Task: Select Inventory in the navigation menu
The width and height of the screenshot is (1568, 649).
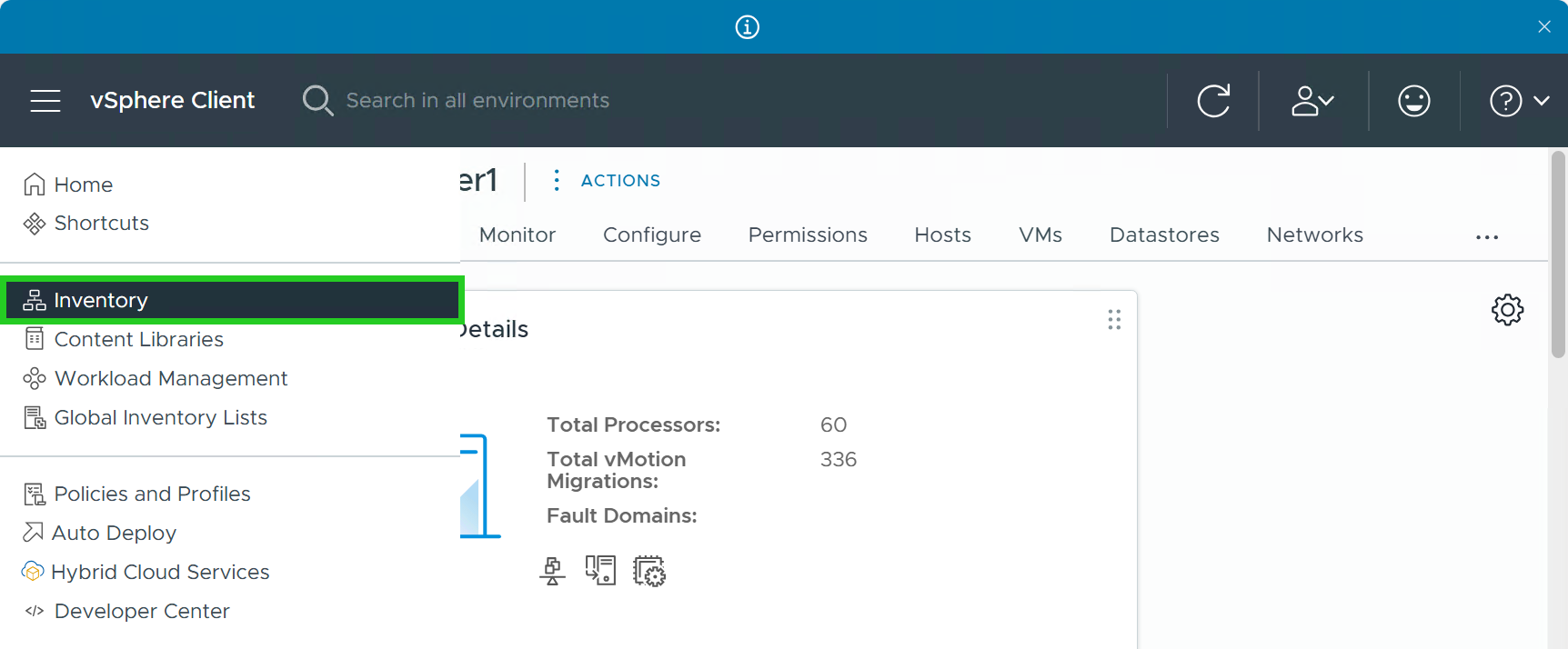Action: tap(232, 300)
